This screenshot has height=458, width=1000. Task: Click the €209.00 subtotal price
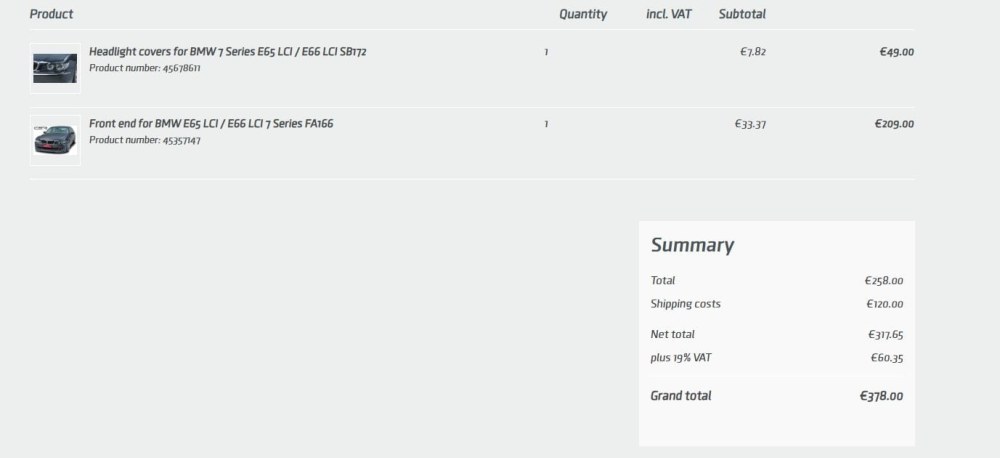(x=894, y=124)
